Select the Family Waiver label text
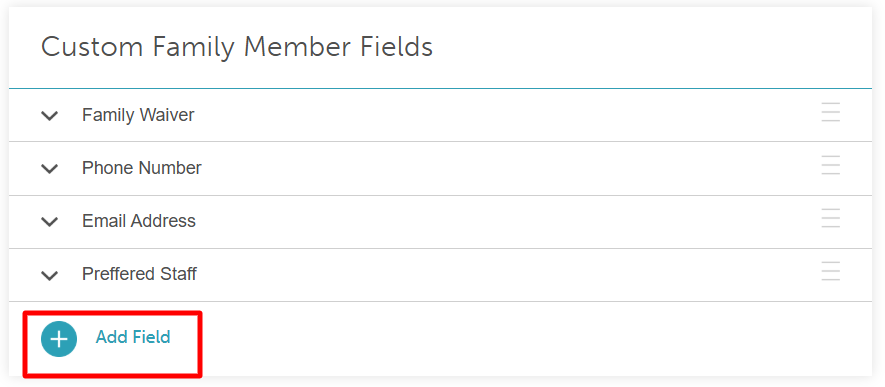The image size is (885, 387). pos(138,115)
